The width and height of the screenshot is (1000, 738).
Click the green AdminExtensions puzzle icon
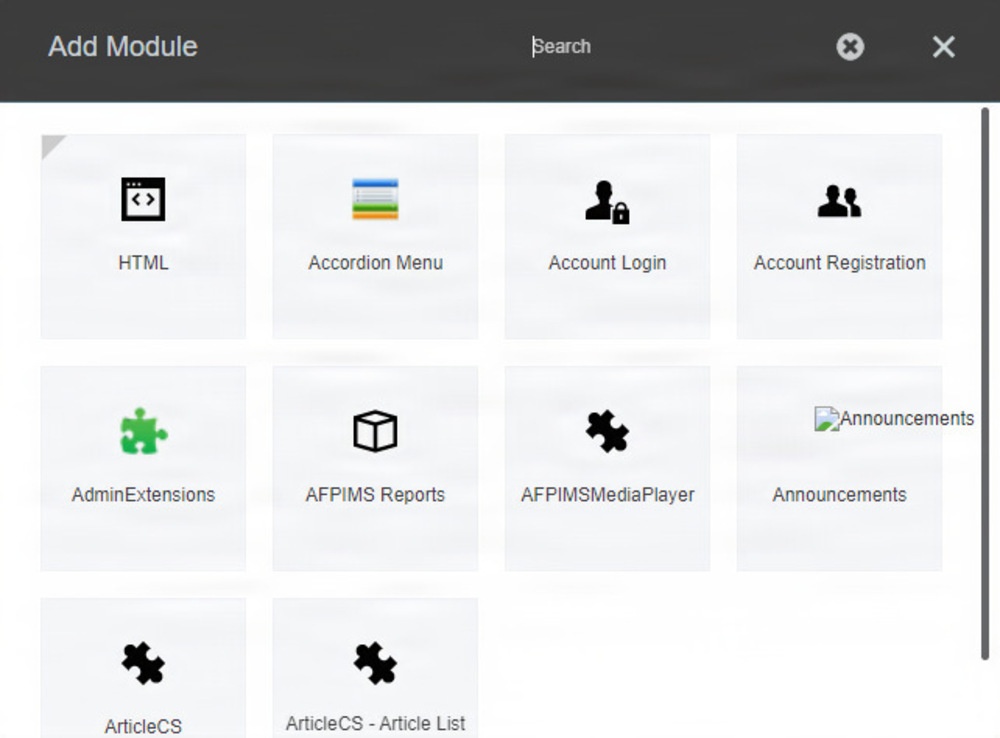[143, 431]
